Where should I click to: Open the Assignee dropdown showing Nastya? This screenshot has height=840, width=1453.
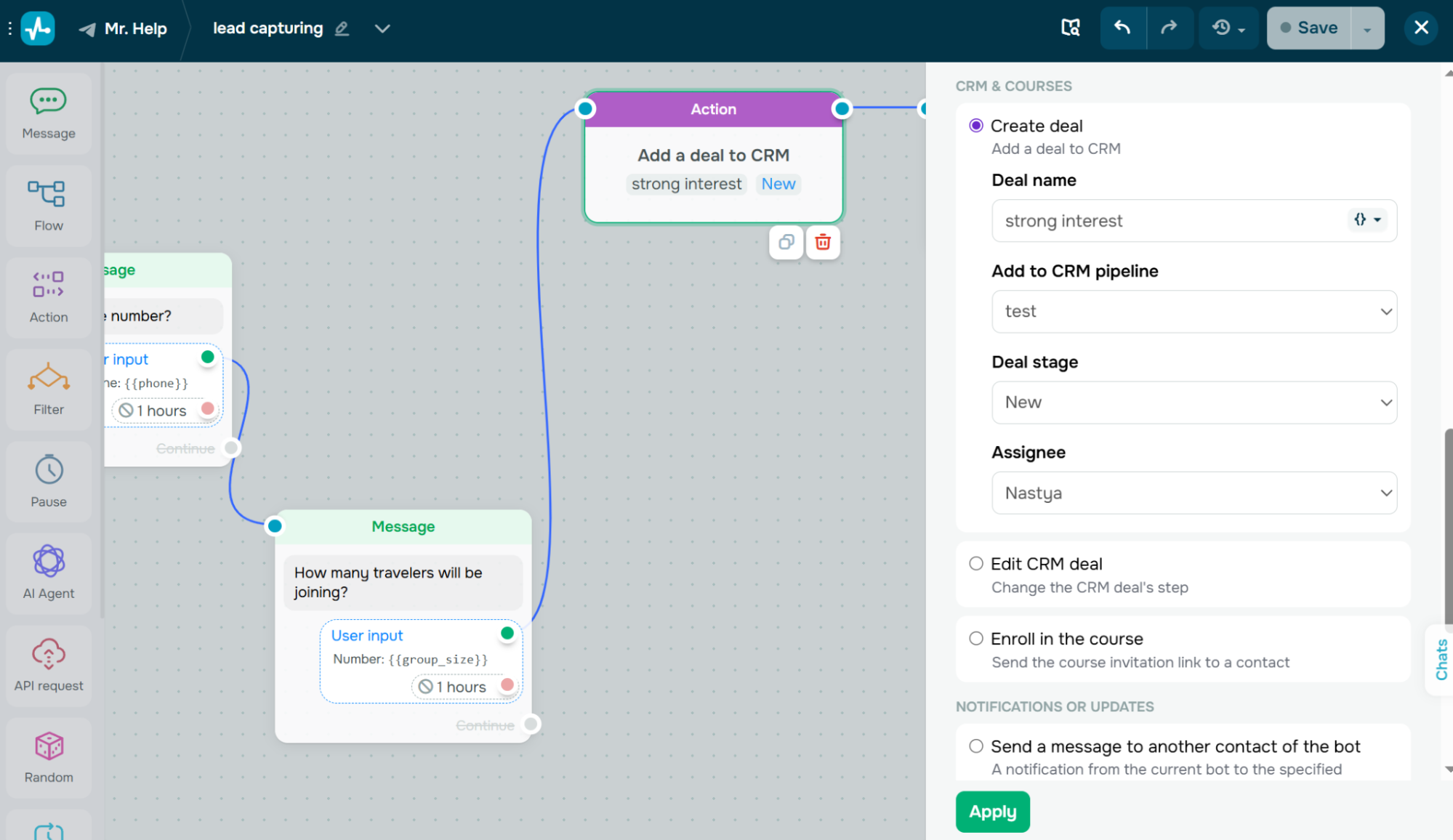[1194, 493]
